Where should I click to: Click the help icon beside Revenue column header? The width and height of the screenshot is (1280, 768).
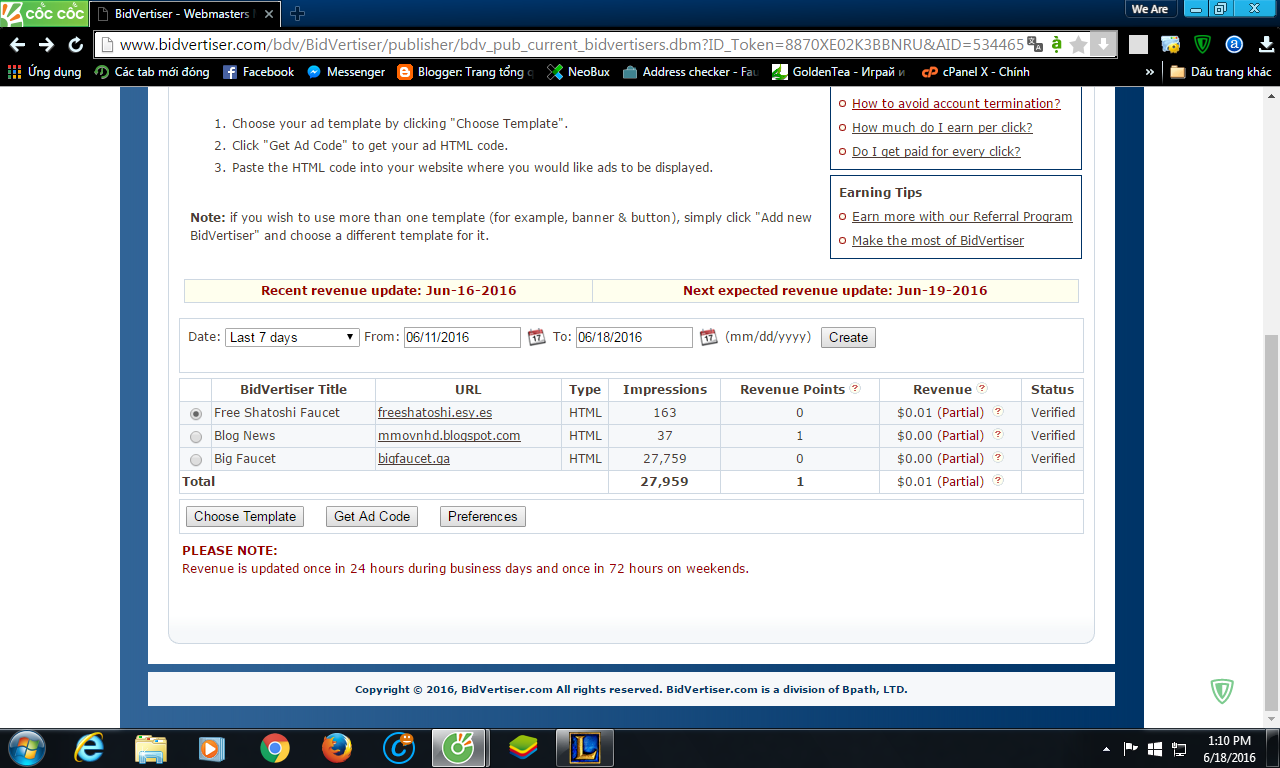point(982,389)
